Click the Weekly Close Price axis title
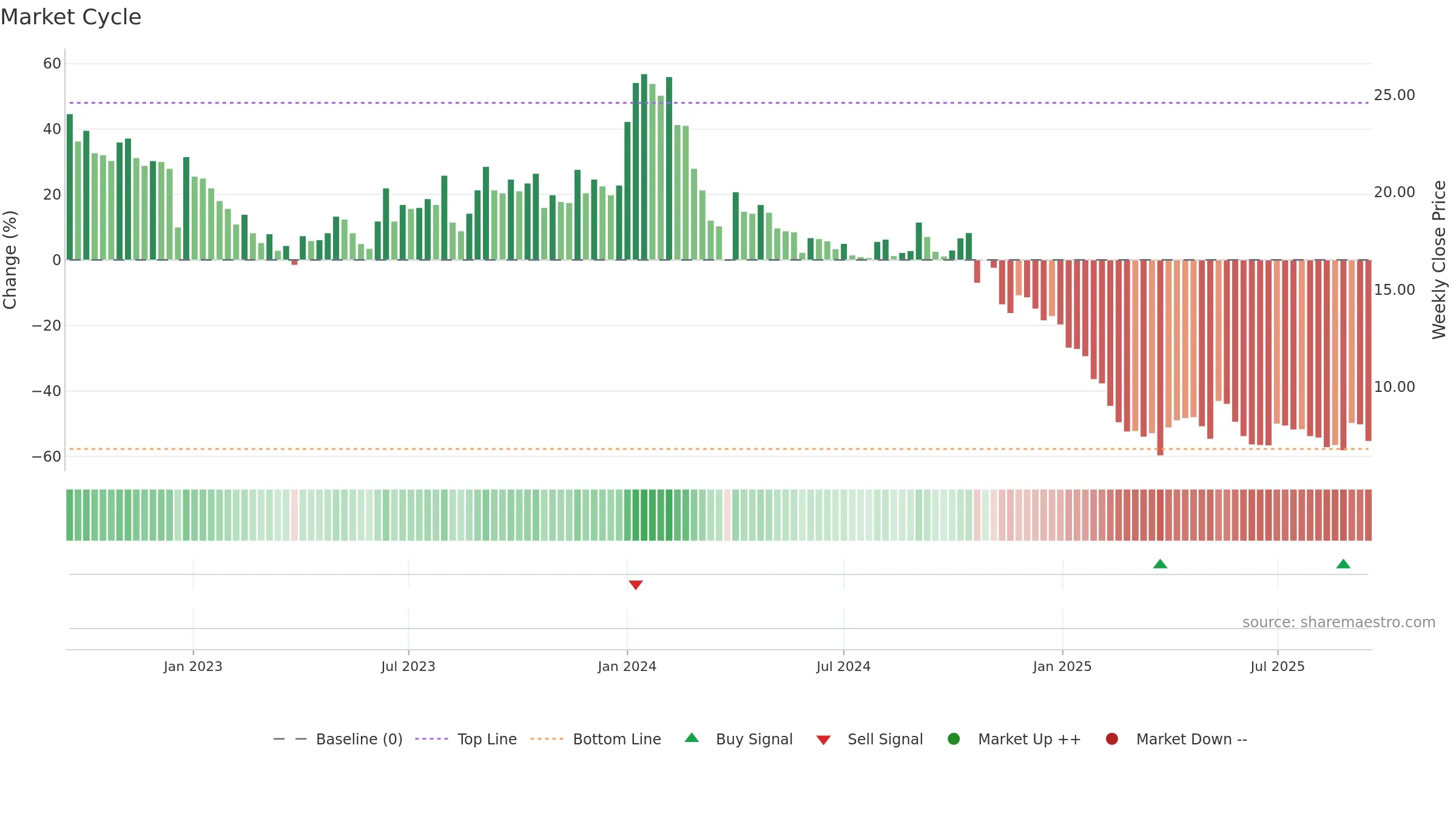This screenshot has width=1456, height=819. (x=1439, y=260)
